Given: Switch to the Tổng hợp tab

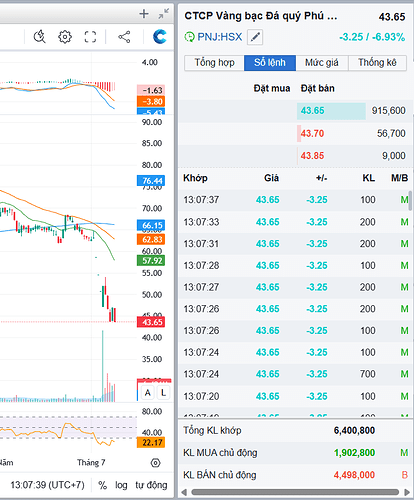Looking at the screenshot, I should pos(214,63).
